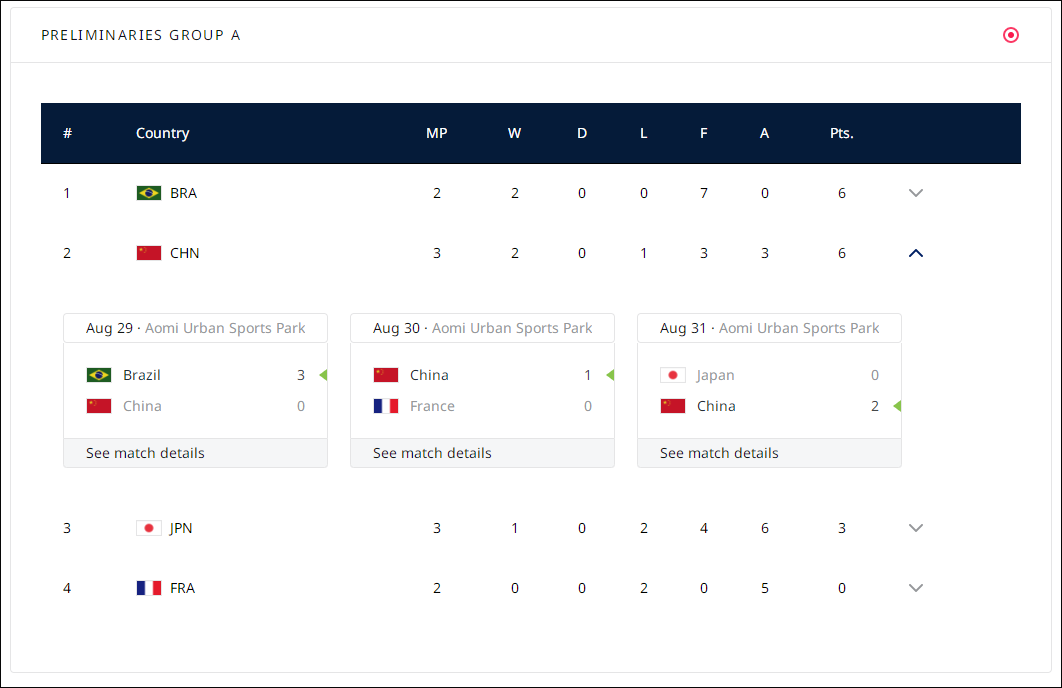See match details for China vs France
Screen dimensions: 1062x688
coord(432,453)
